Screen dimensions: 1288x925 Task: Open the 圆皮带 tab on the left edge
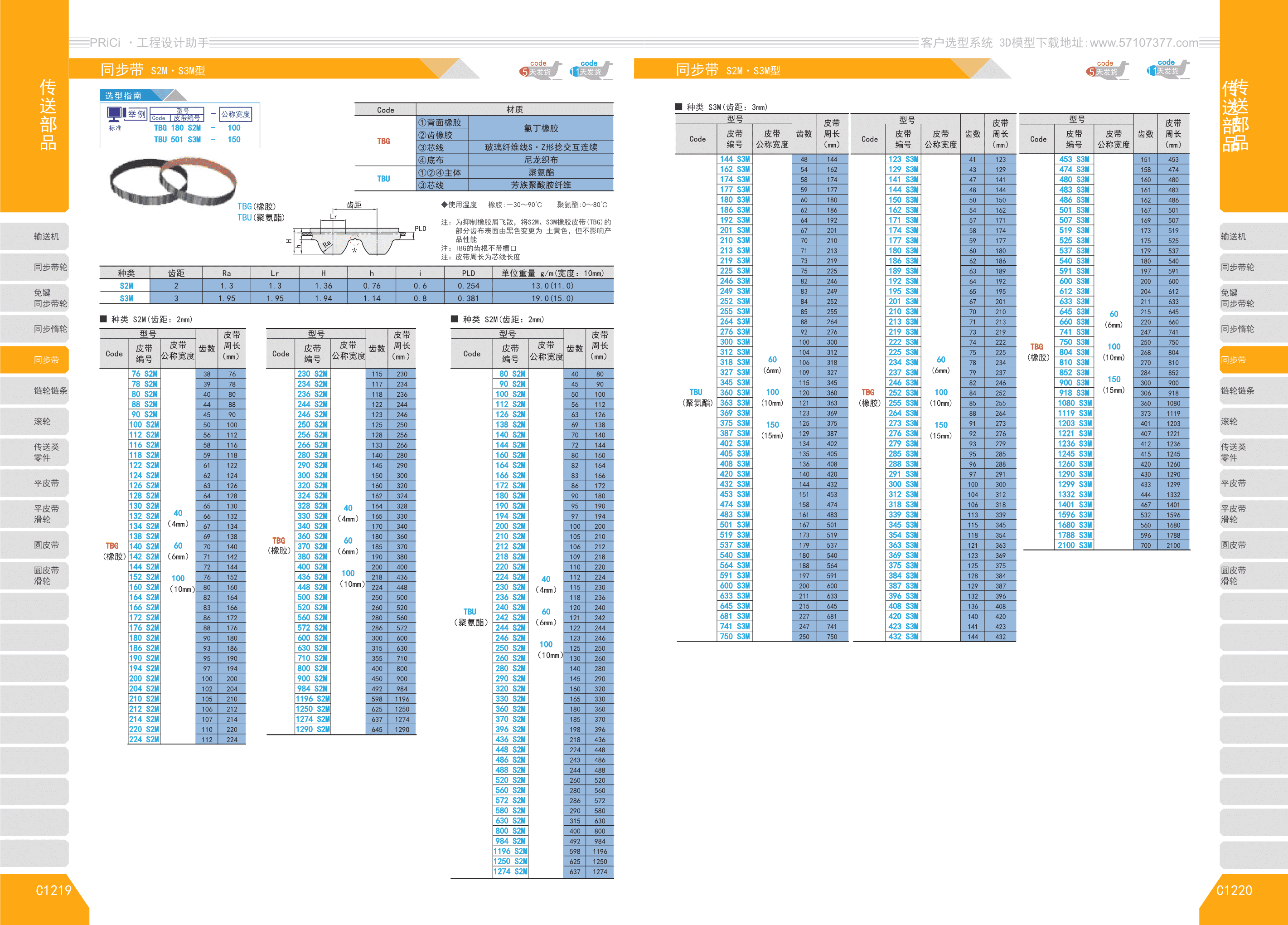[34, 545]
